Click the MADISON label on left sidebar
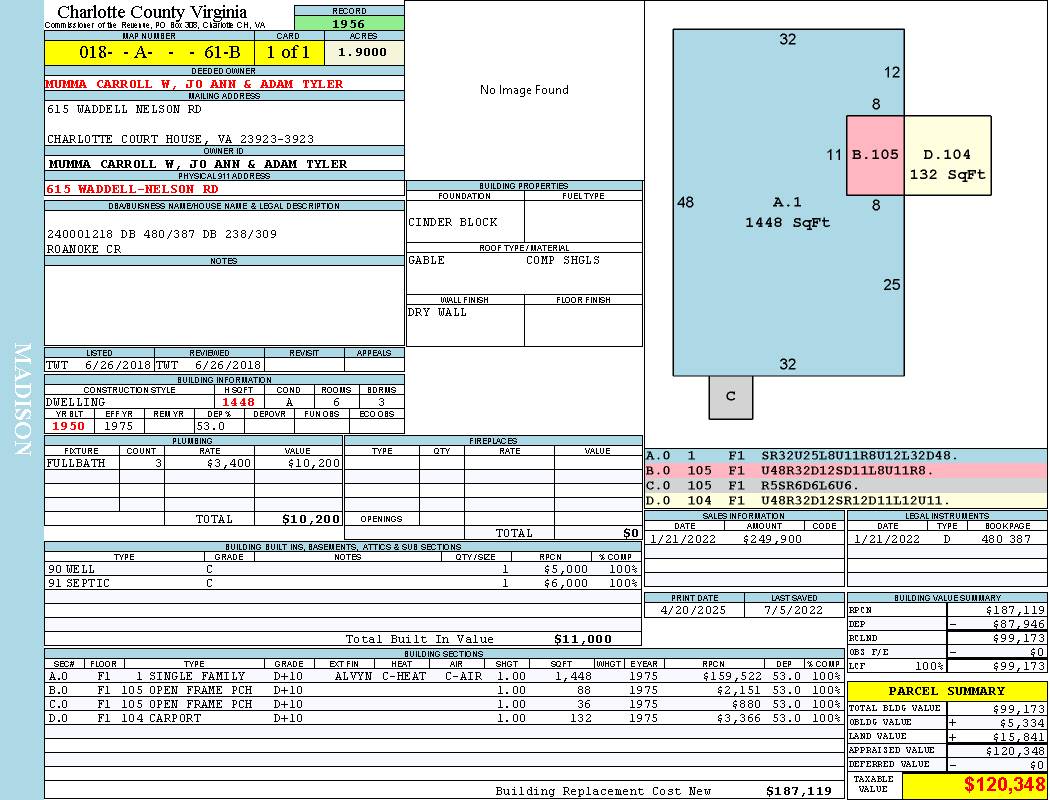The width and height of the screenshot is (1050, 800). pos(22,400)
